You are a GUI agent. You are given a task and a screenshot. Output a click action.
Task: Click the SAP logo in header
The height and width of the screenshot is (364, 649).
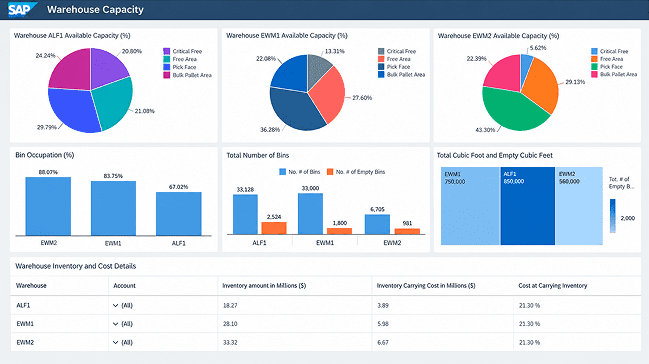pos(22,9)
